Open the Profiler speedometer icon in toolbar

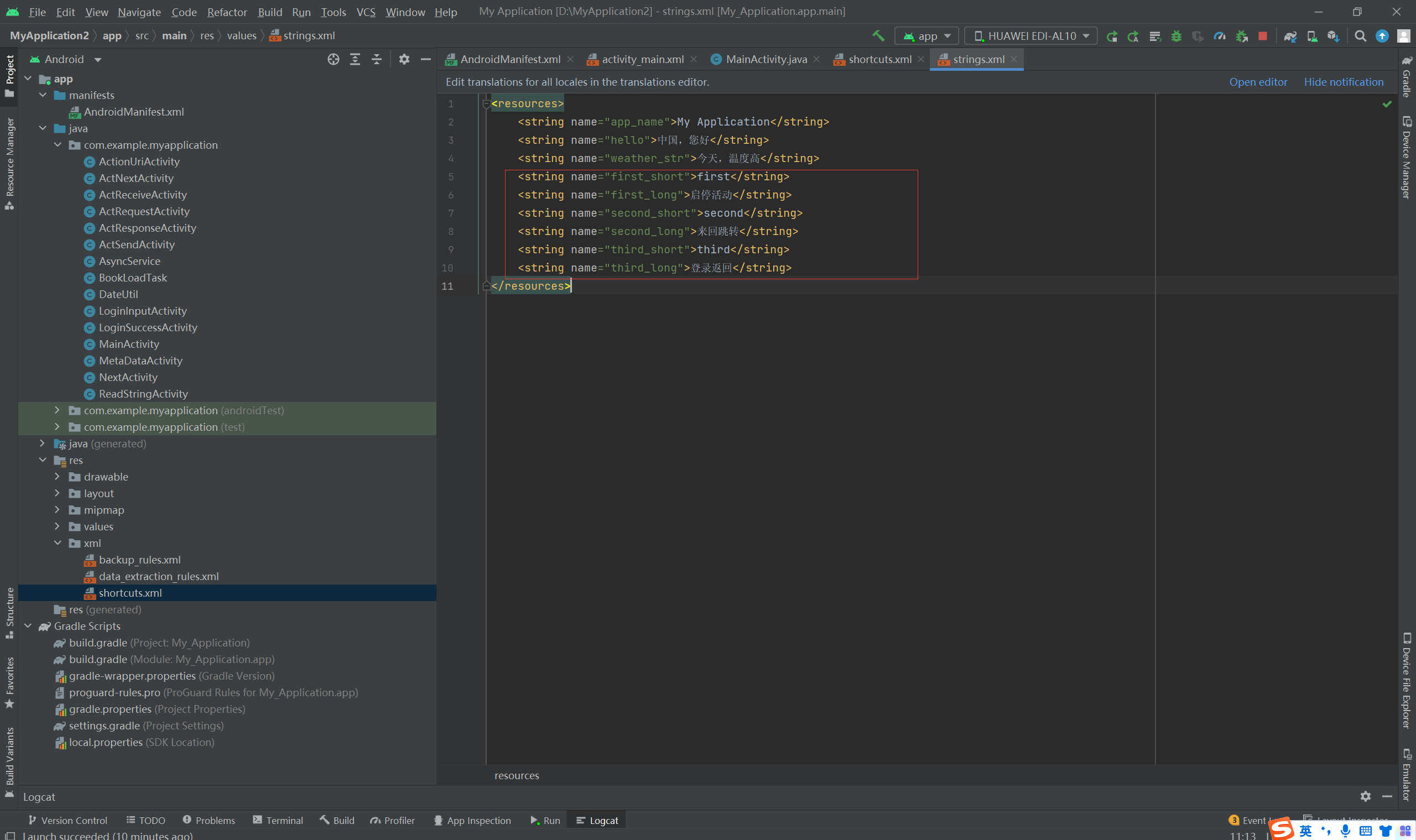click(x=1220, y=36)
